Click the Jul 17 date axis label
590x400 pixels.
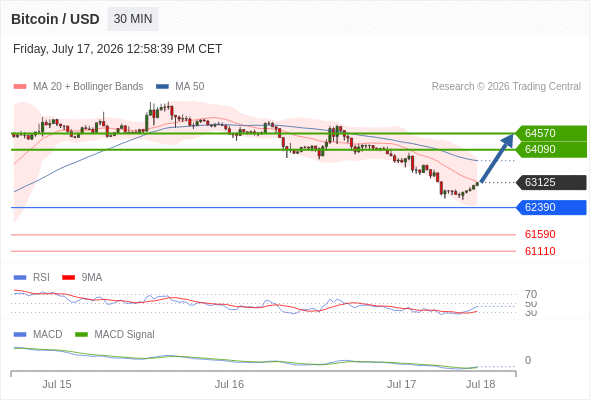click(x=401, y=384)
